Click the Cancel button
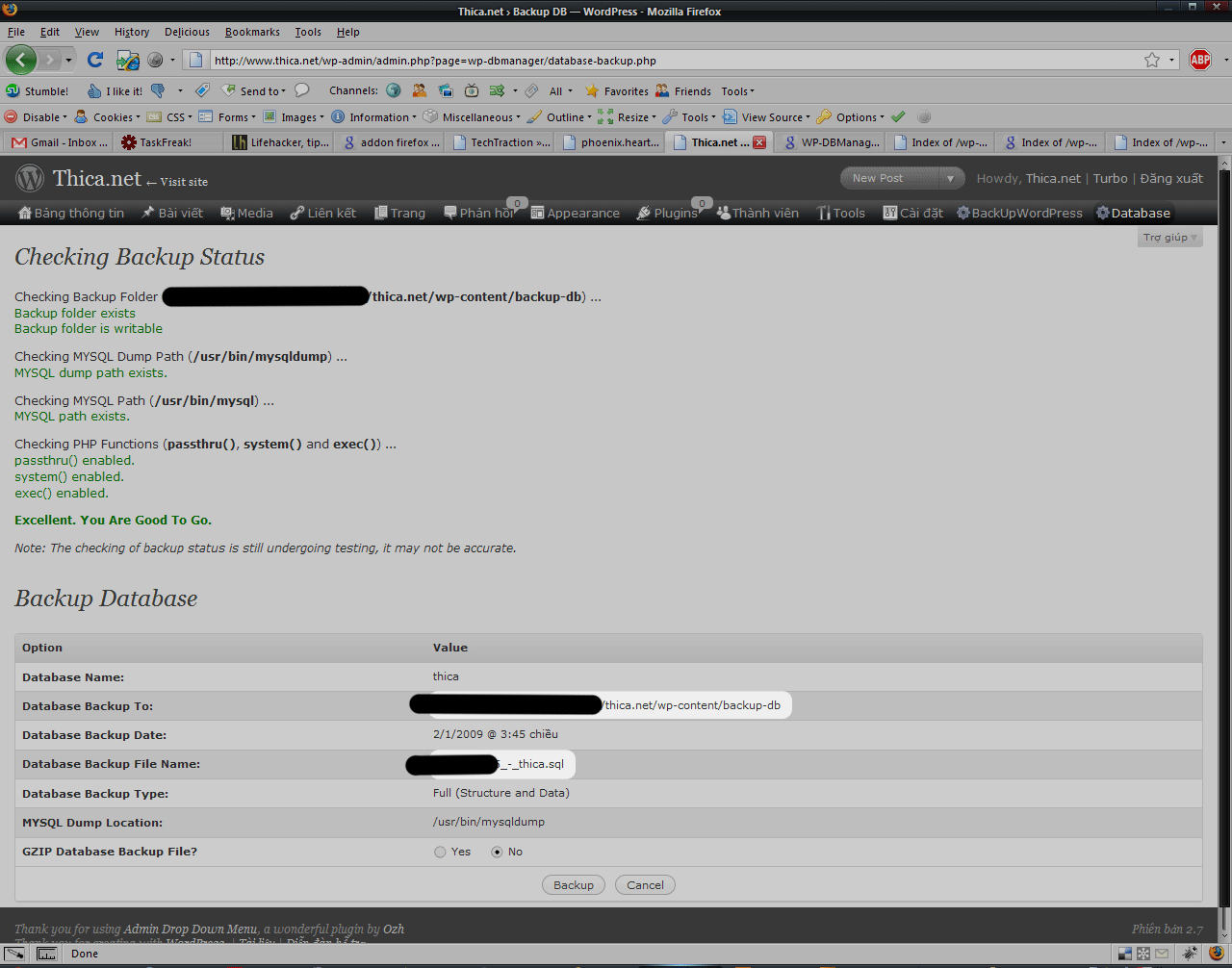The height and width of the screenshot is (968, 1232). [x=645, y=885]
